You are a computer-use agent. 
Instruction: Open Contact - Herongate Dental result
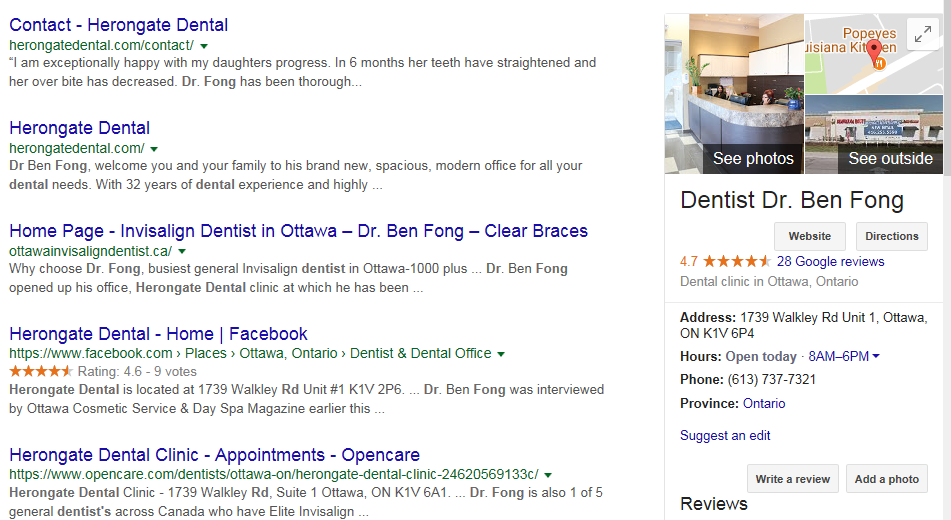click(118, 25)
